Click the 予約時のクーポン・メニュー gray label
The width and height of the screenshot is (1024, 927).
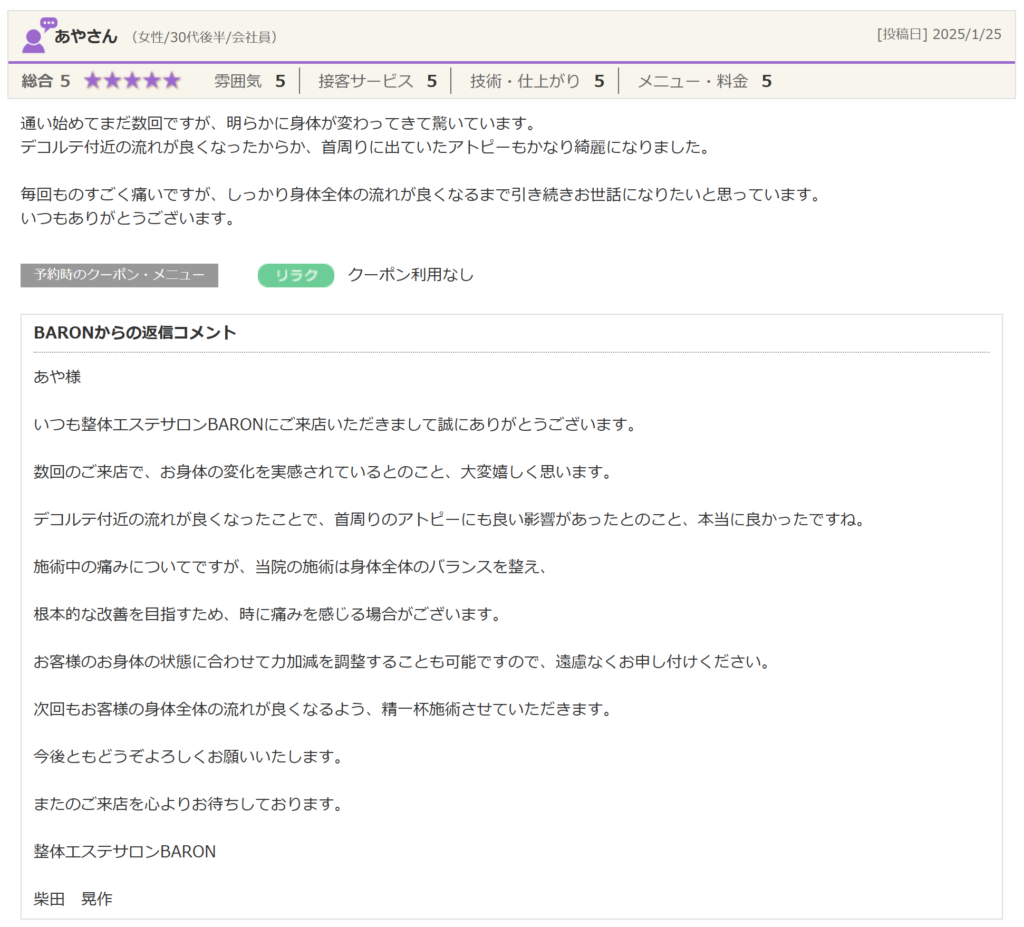coord(119,275)
